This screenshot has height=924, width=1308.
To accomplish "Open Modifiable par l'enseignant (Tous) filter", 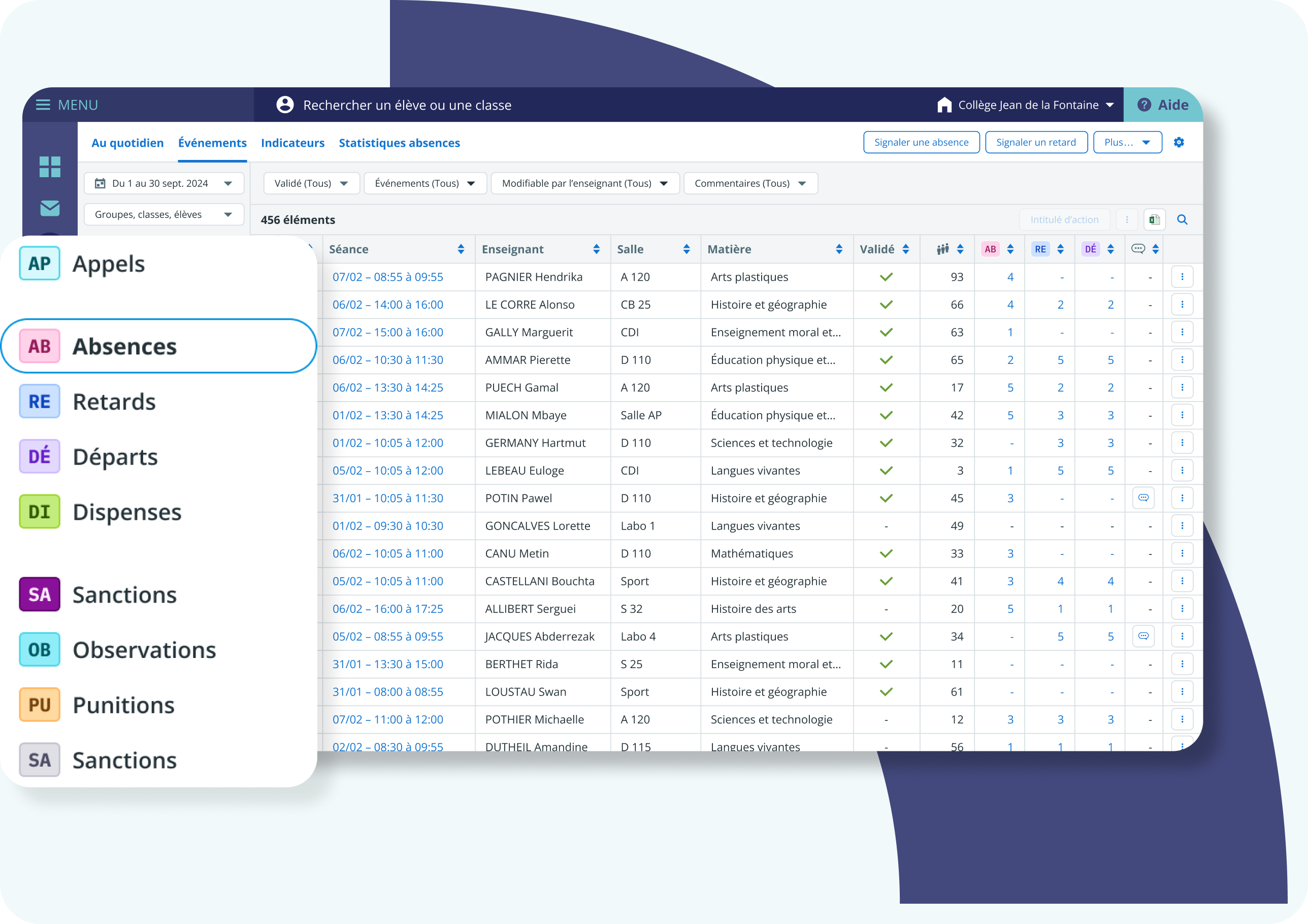I will pos(584,183).
